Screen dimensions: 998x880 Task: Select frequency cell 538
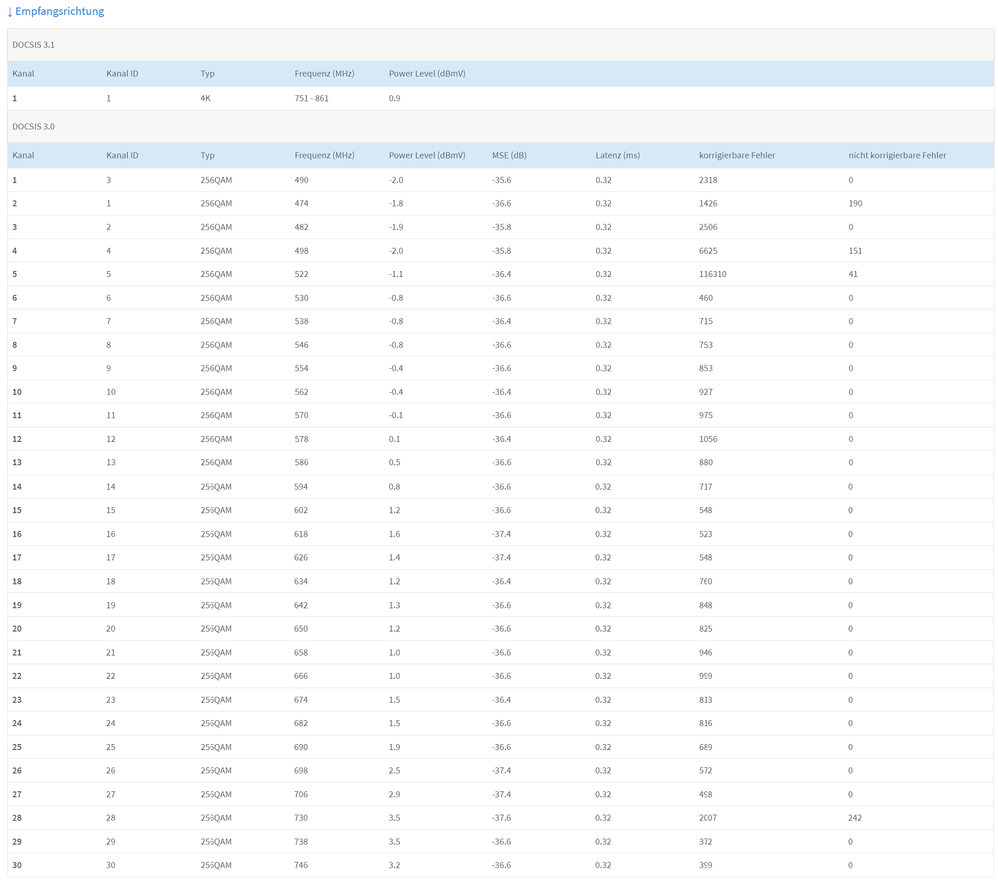coord(301,321)
